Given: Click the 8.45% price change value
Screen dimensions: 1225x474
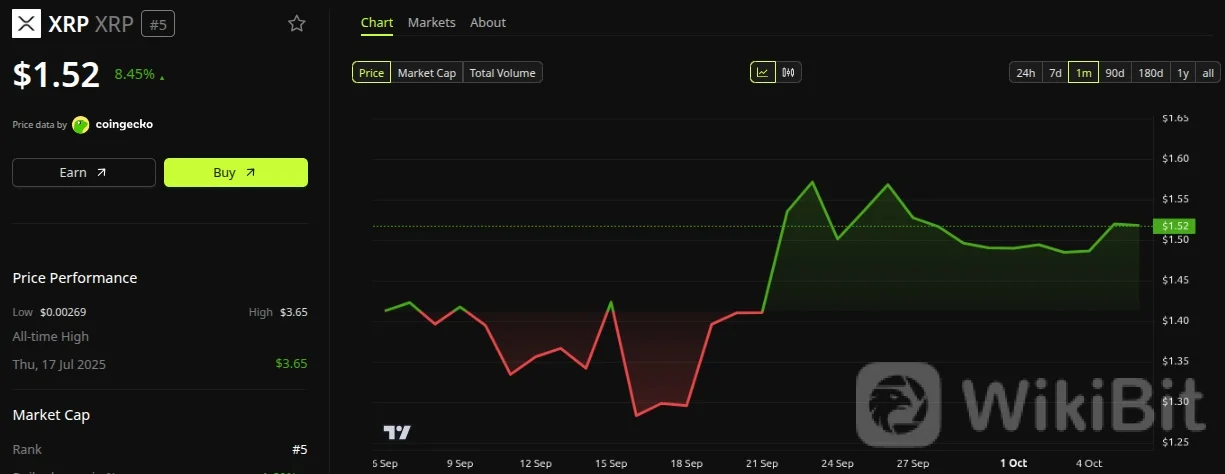Looking at the screenshot, I should point(134,74).
